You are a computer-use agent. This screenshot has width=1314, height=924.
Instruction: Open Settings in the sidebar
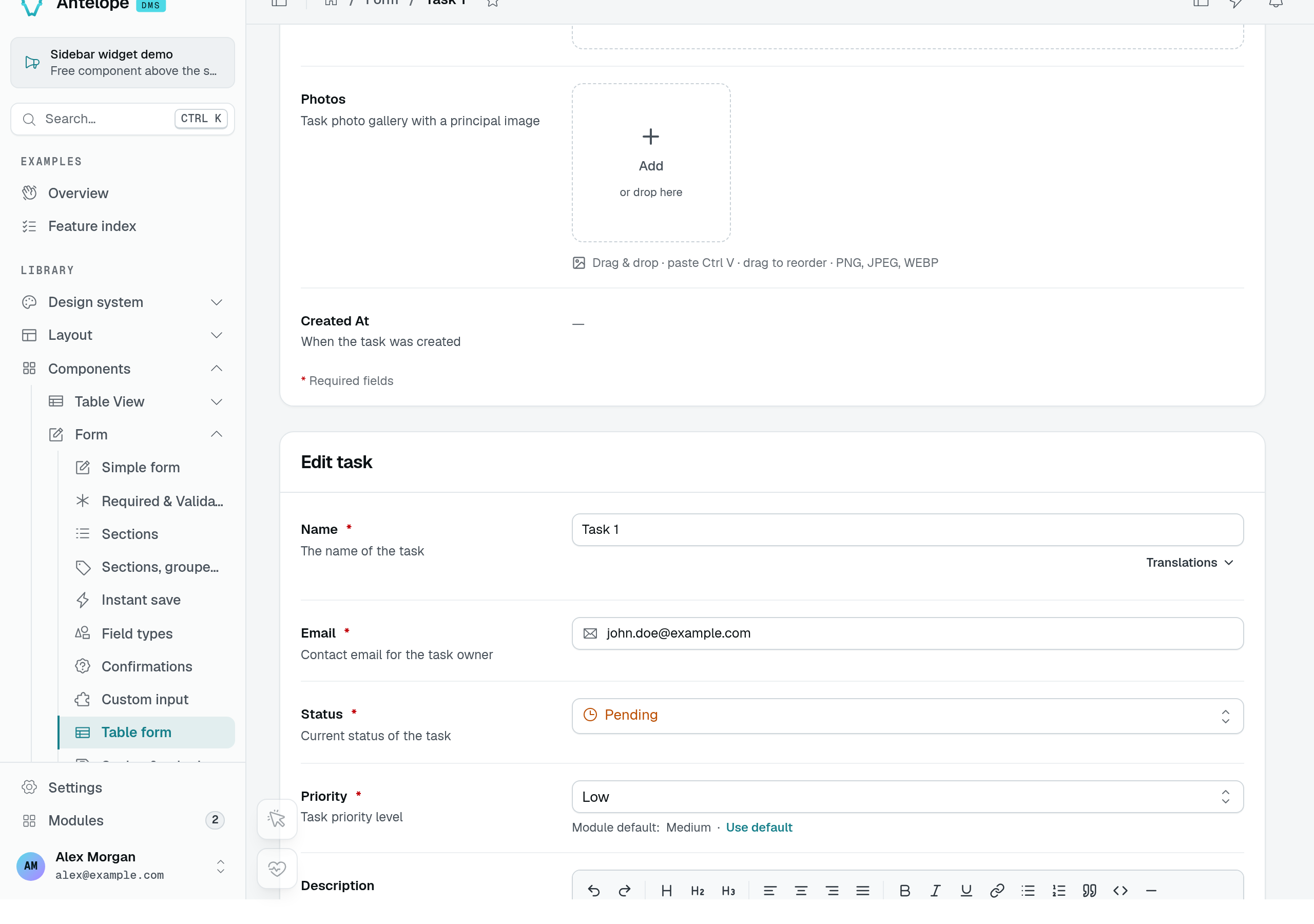point(123,787)
